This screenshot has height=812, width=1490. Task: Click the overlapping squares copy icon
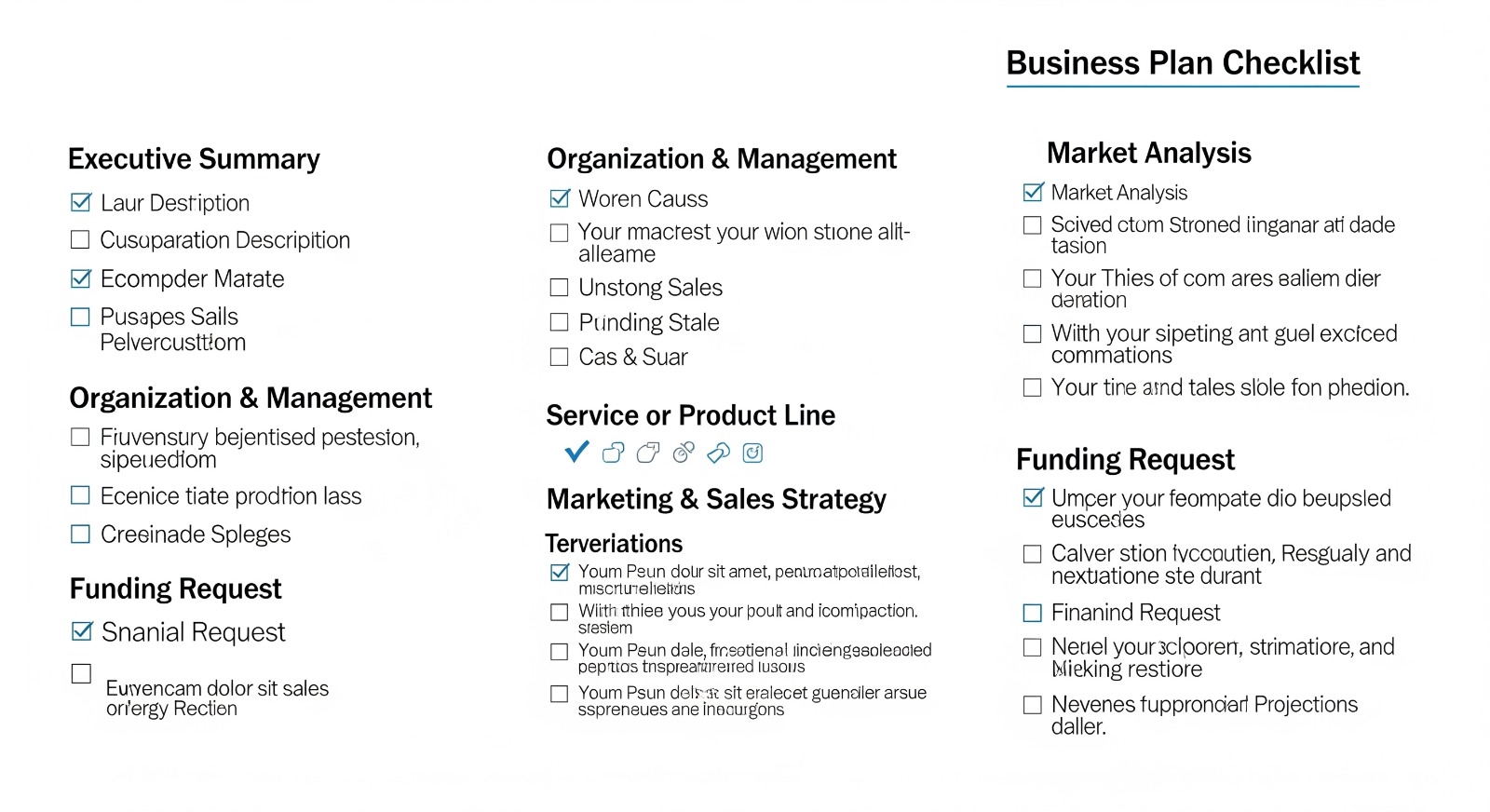pyautogui.click(x=613, y=453)
